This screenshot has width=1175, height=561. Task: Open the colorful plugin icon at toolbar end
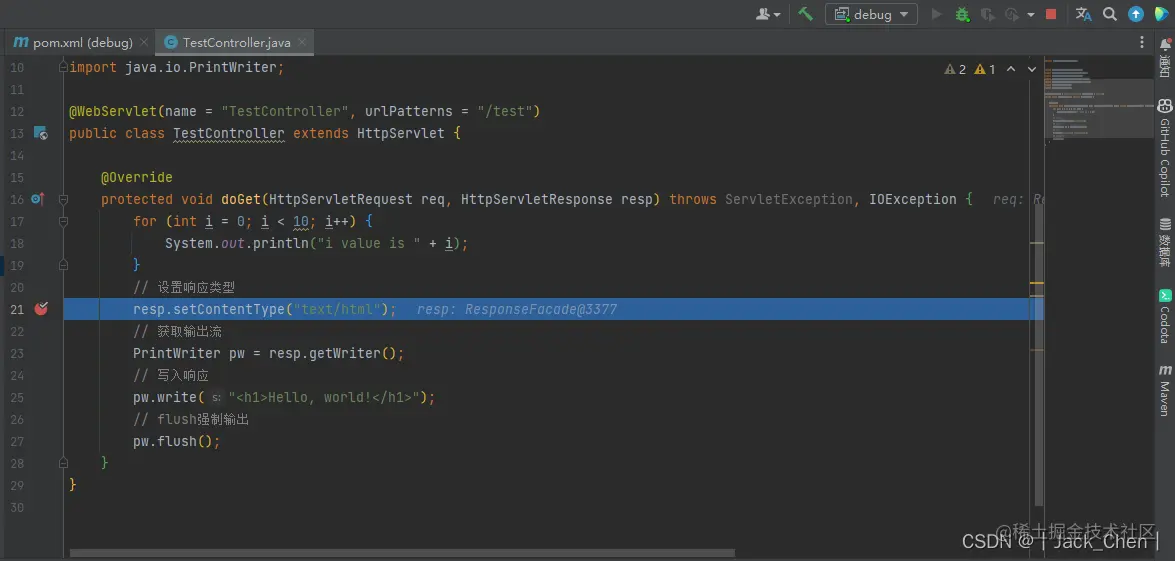click(x=1162, y=13)
